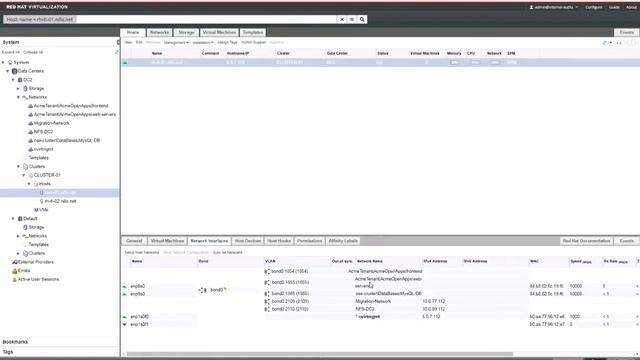
Task: Click the AcmeTenant frontend network icon
Action: coord(31,106)
